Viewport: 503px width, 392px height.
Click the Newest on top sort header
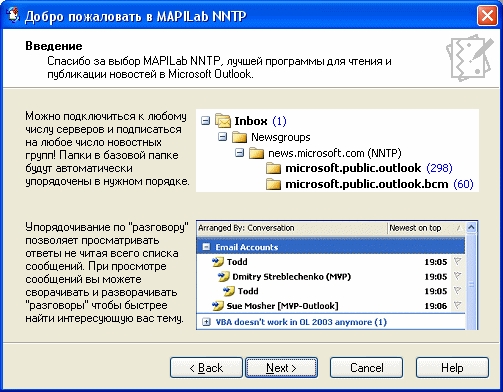[415, 228]
